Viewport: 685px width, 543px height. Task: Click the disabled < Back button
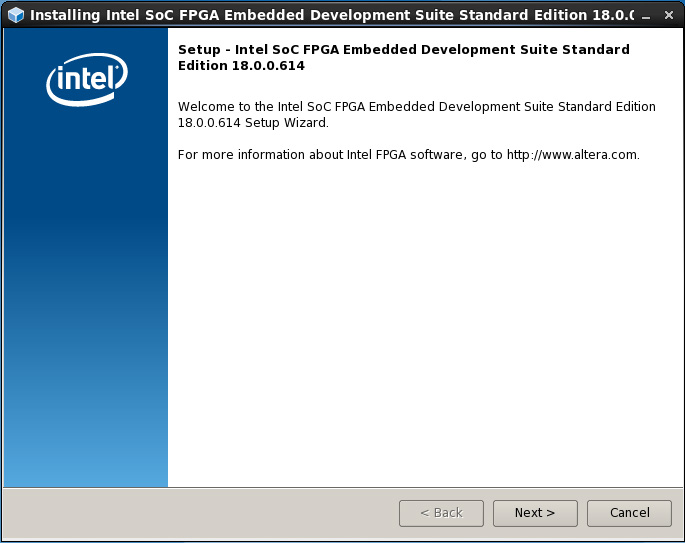tap(441, 513)
